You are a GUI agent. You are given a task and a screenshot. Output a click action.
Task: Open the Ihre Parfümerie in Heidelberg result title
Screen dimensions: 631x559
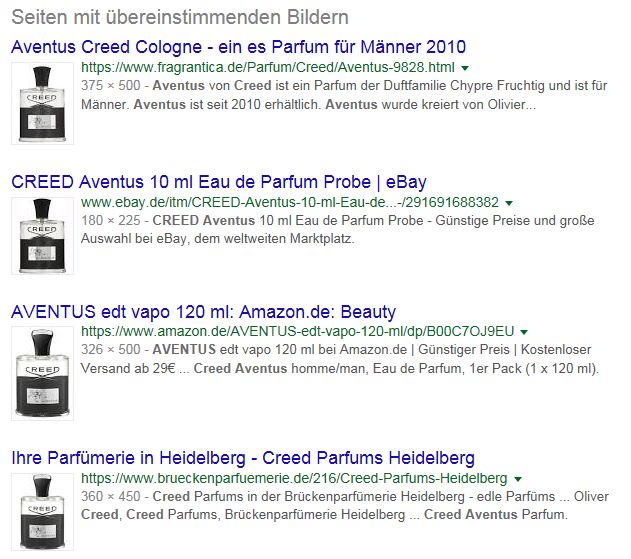click(243, 458)
